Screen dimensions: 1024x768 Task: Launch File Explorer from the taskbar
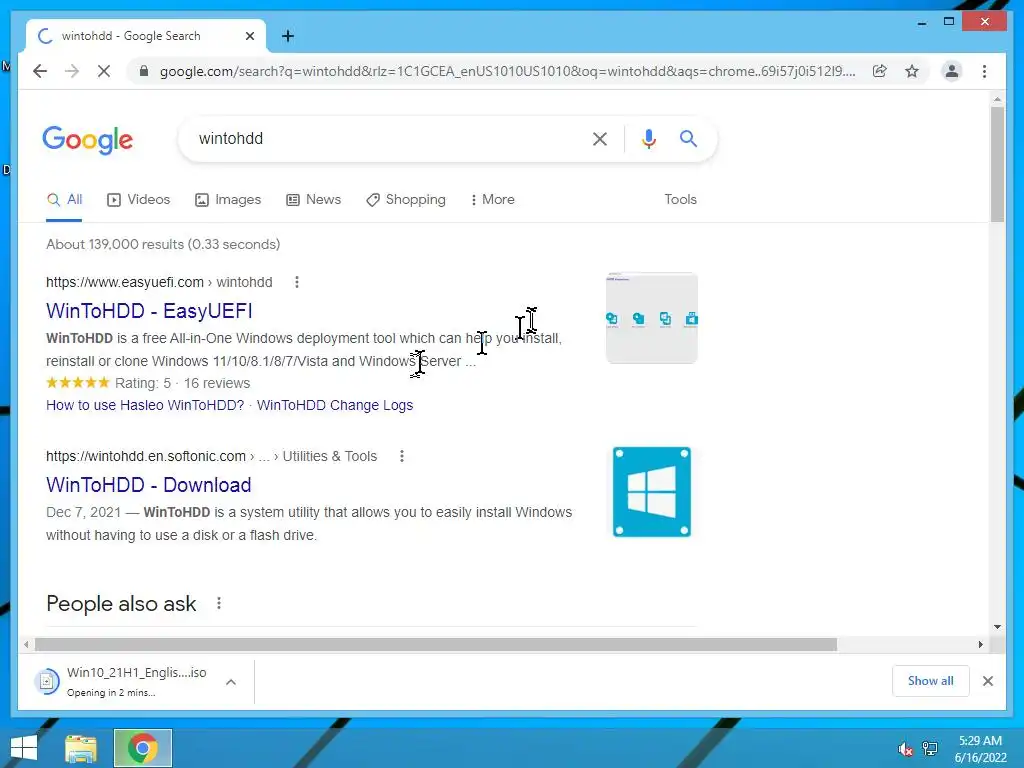(81, 748)
